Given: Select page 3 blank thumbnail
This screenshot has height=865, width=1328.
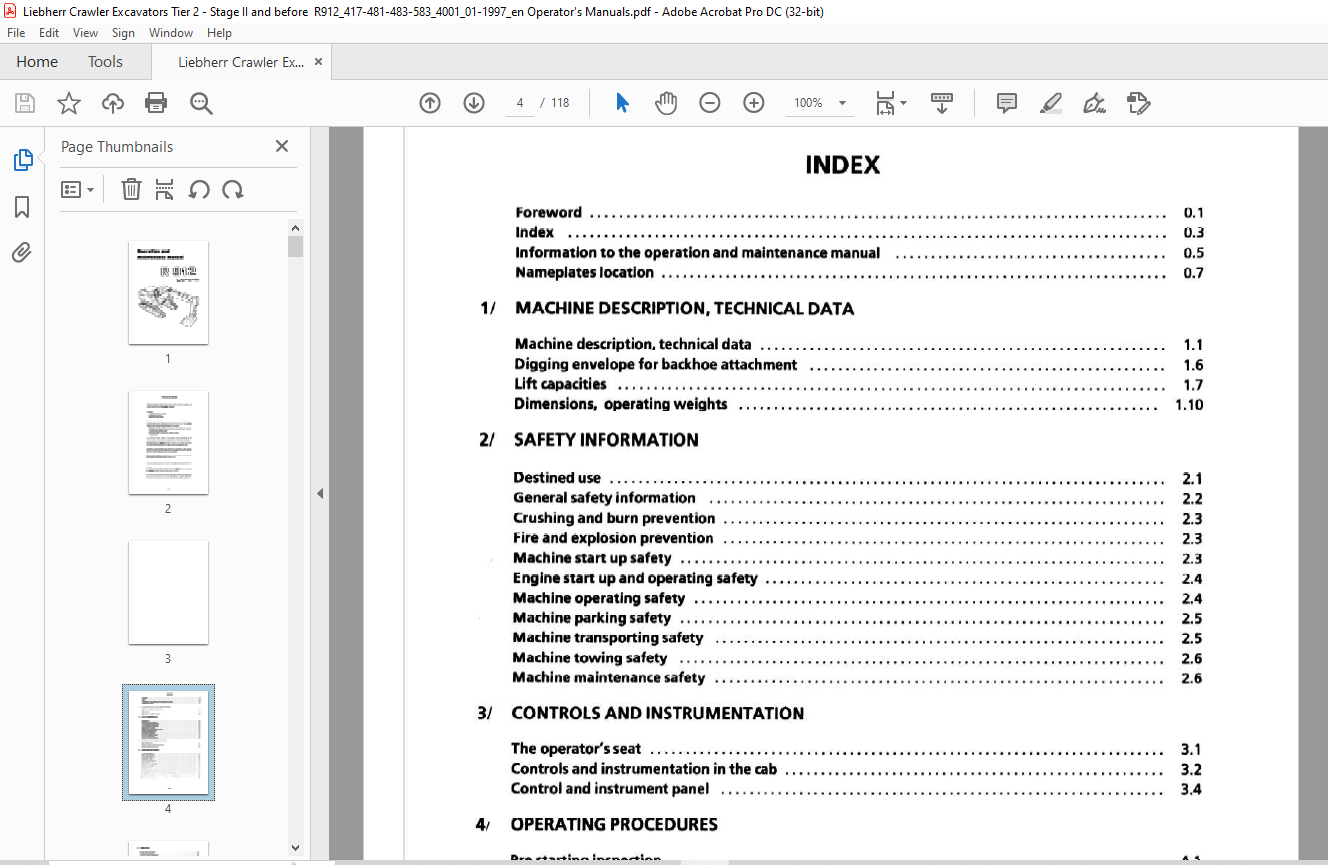Looking at the screenshot, I should (168, 592).
